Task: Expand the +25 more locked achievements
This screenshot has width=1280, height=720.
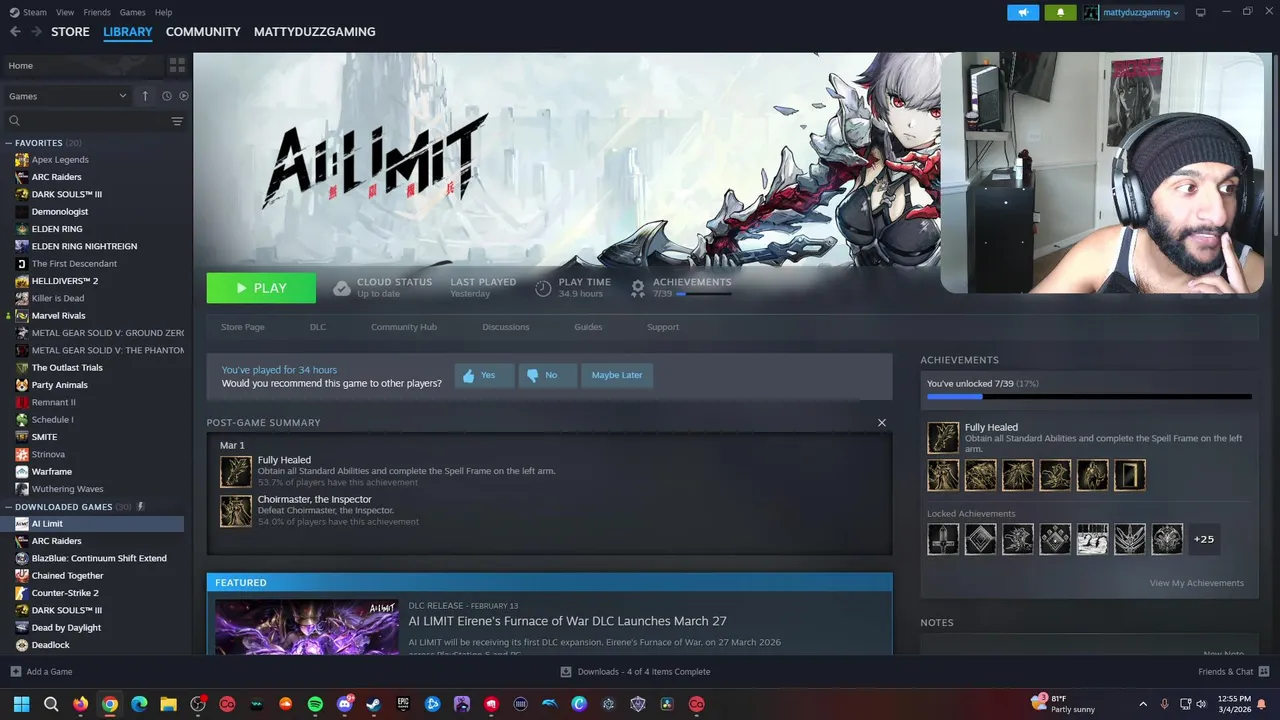Action: tap(1204, 539)
